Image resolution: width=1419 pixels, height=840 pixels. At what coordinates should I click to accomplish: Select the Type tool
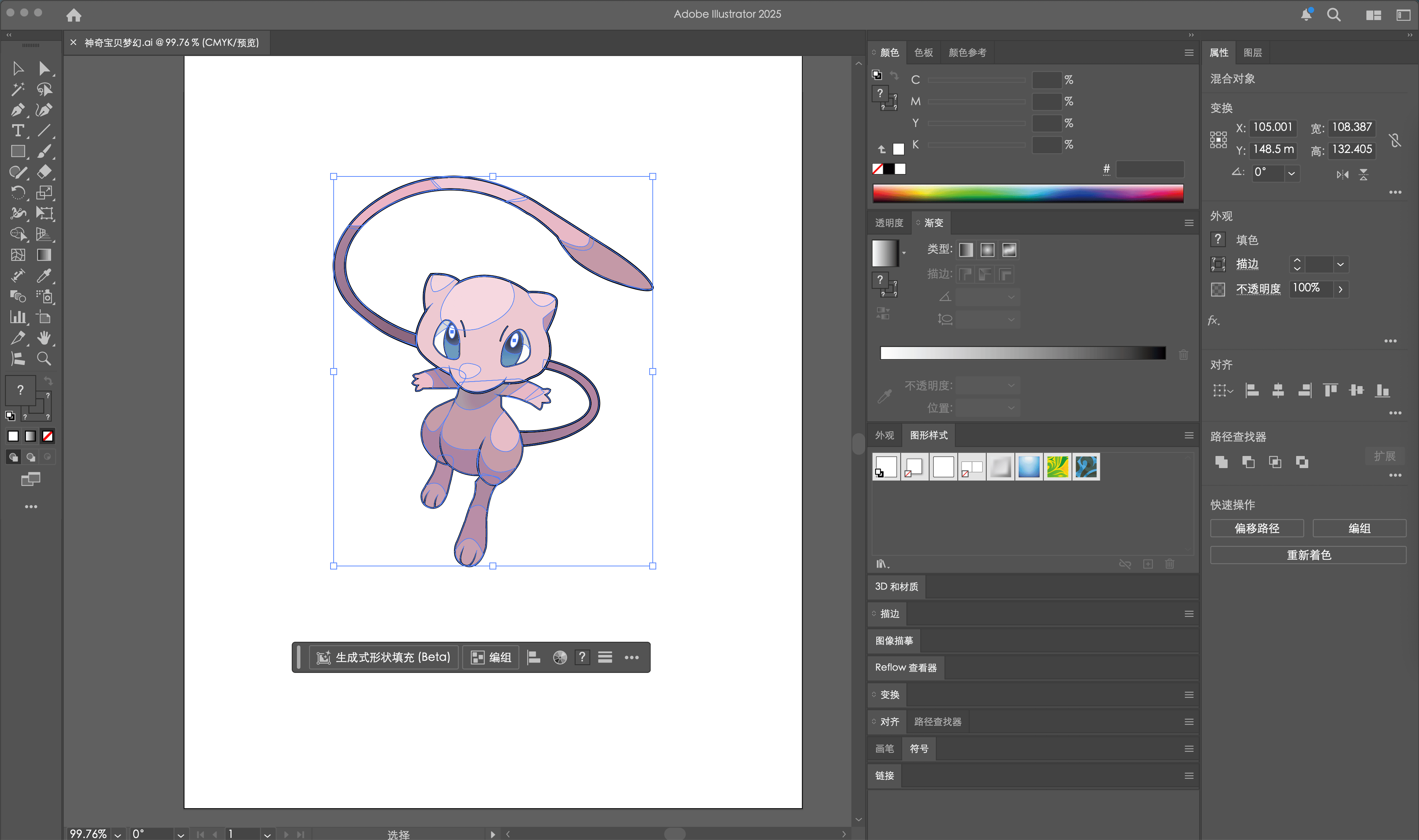[18, 131]
